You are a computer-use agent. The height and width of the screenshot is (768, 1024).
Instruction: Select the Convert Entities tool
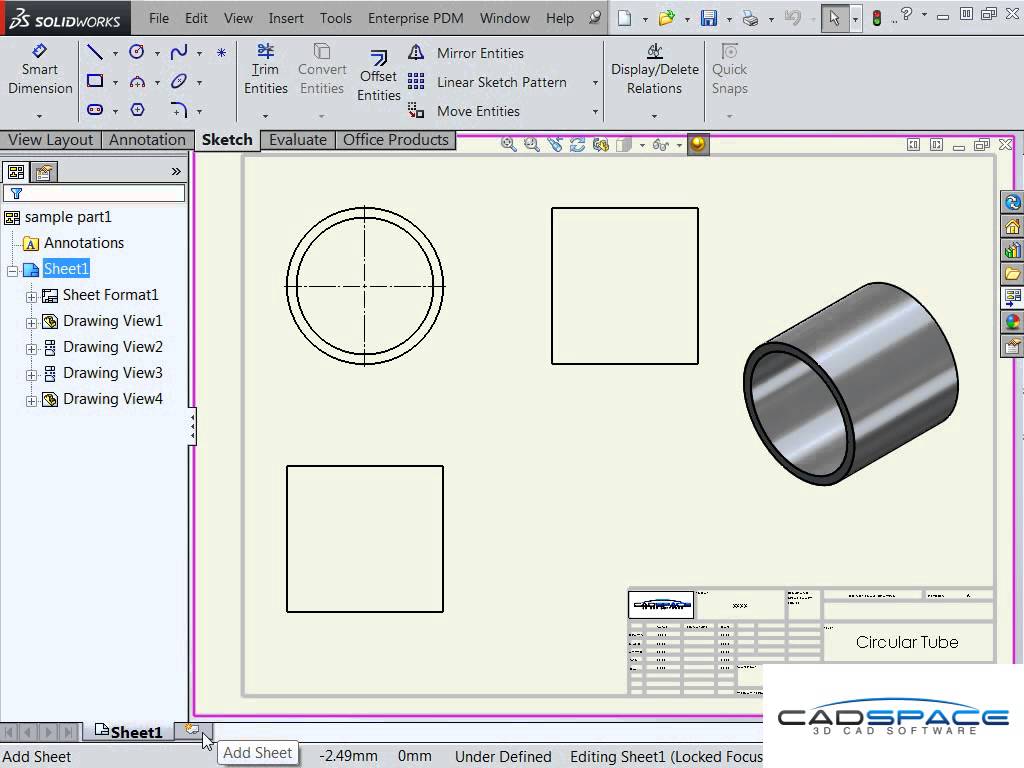click(x=321, y=70)
